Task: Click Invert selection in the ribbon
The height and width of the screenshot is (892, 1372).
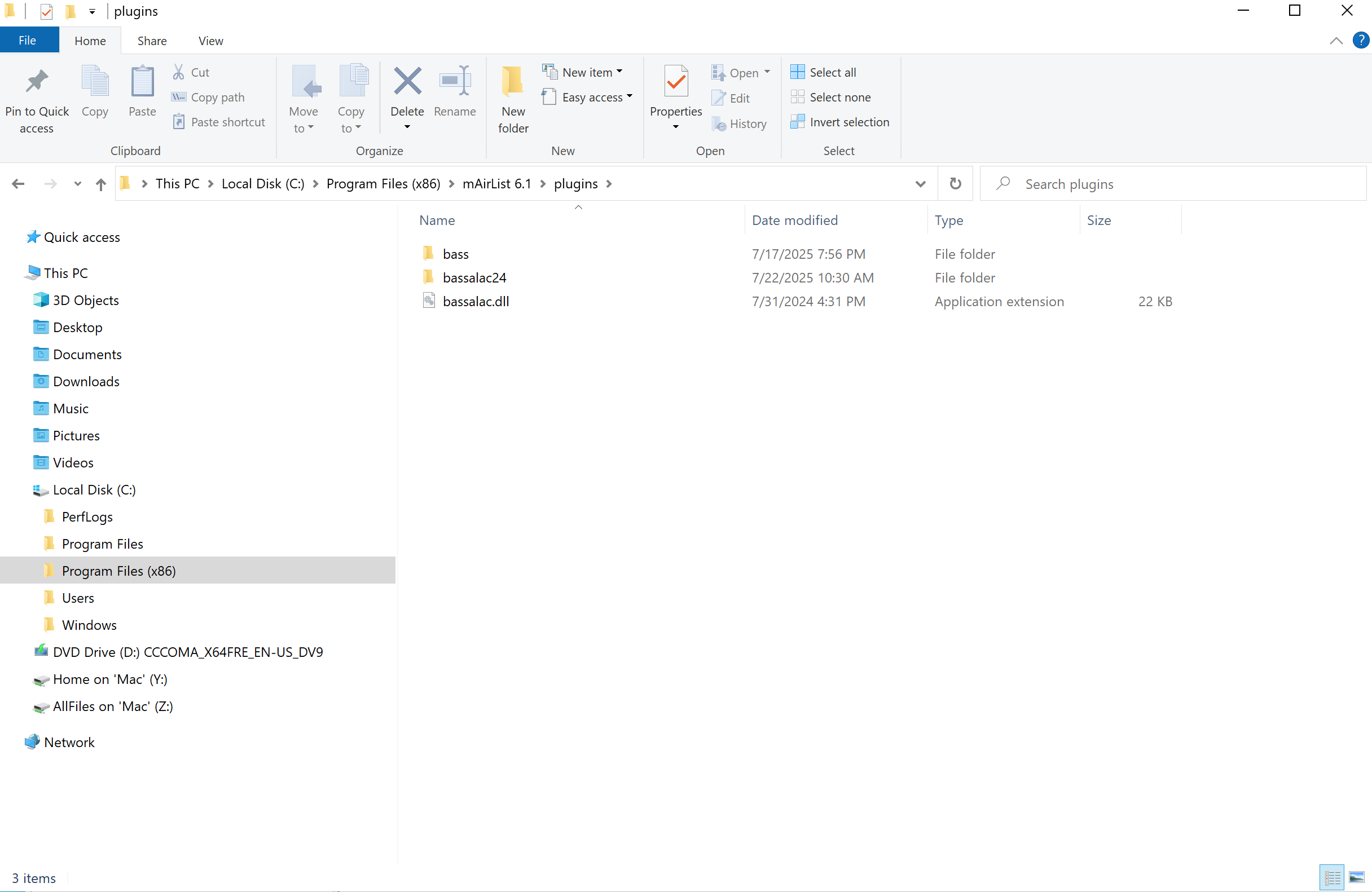Action: [840, 122]
